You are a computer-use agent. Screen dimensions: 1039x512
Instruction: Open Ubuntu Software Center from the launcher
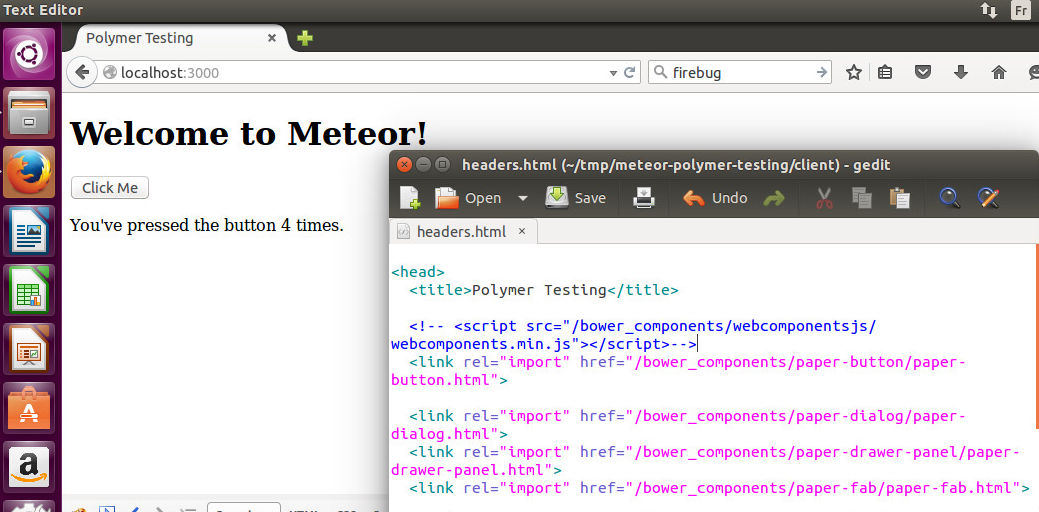28,407
